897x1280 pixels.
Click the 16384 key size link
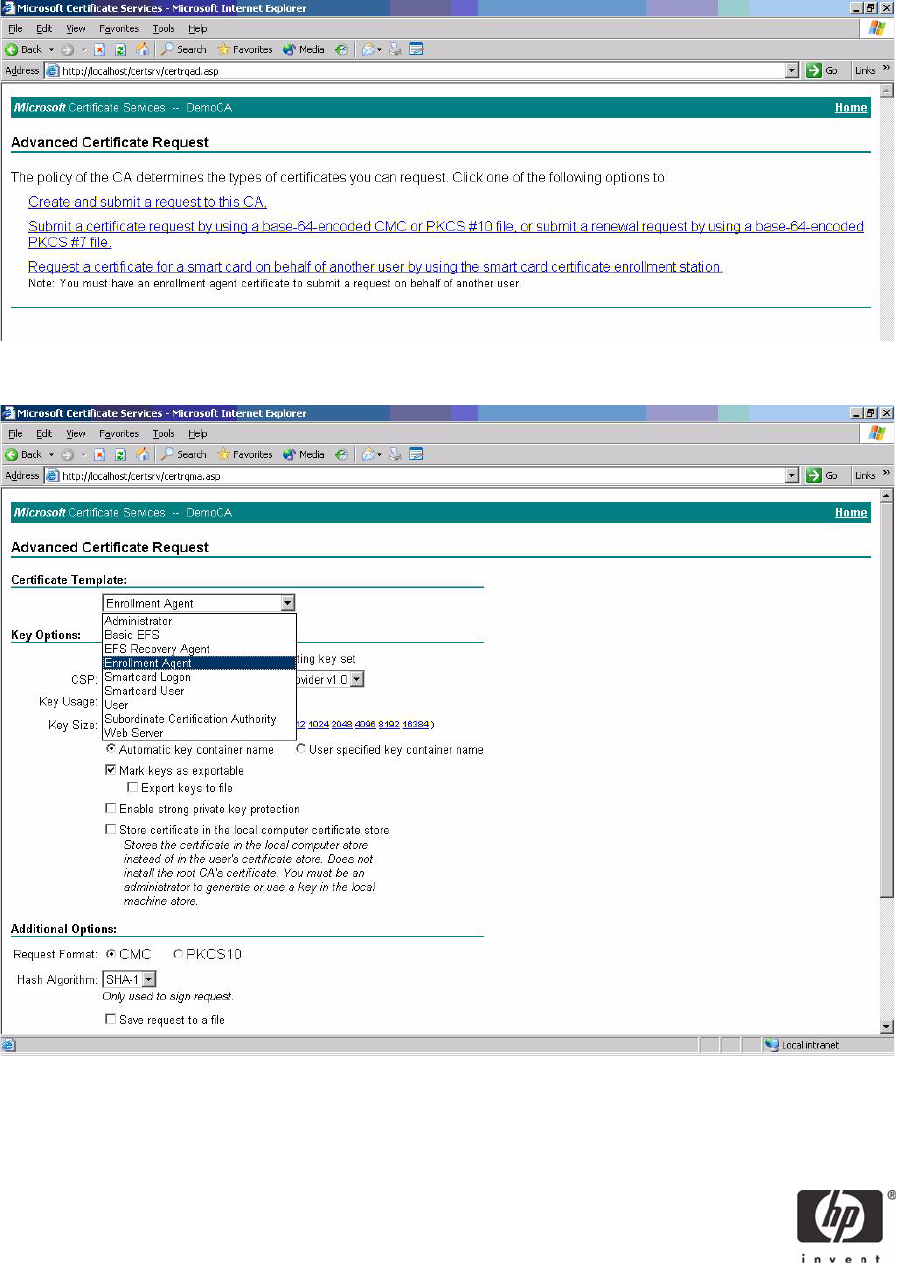416,724
